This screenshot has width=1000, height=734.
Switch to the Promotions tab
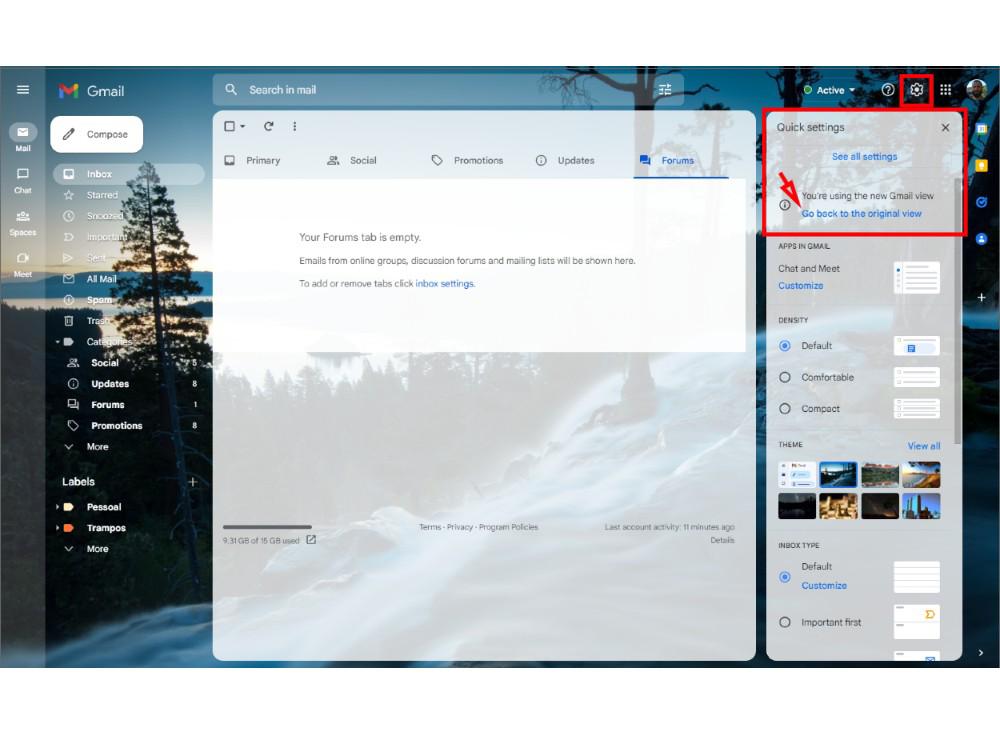pos(467,161)
